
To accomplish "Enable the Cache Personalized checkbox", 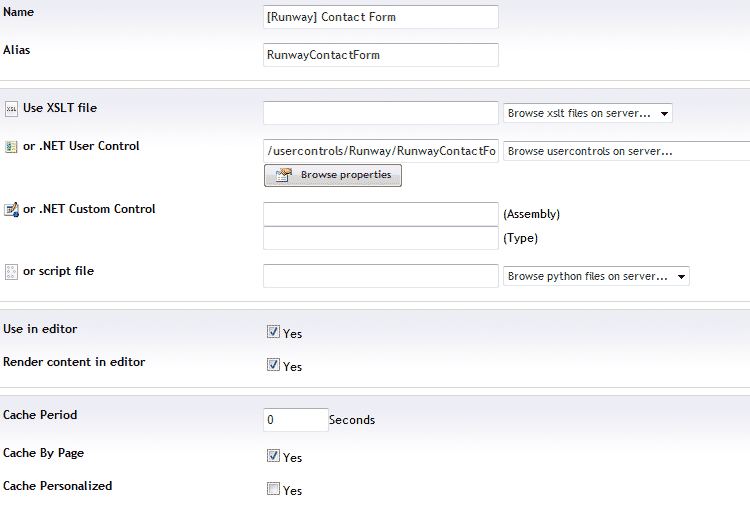I will 273,489.
